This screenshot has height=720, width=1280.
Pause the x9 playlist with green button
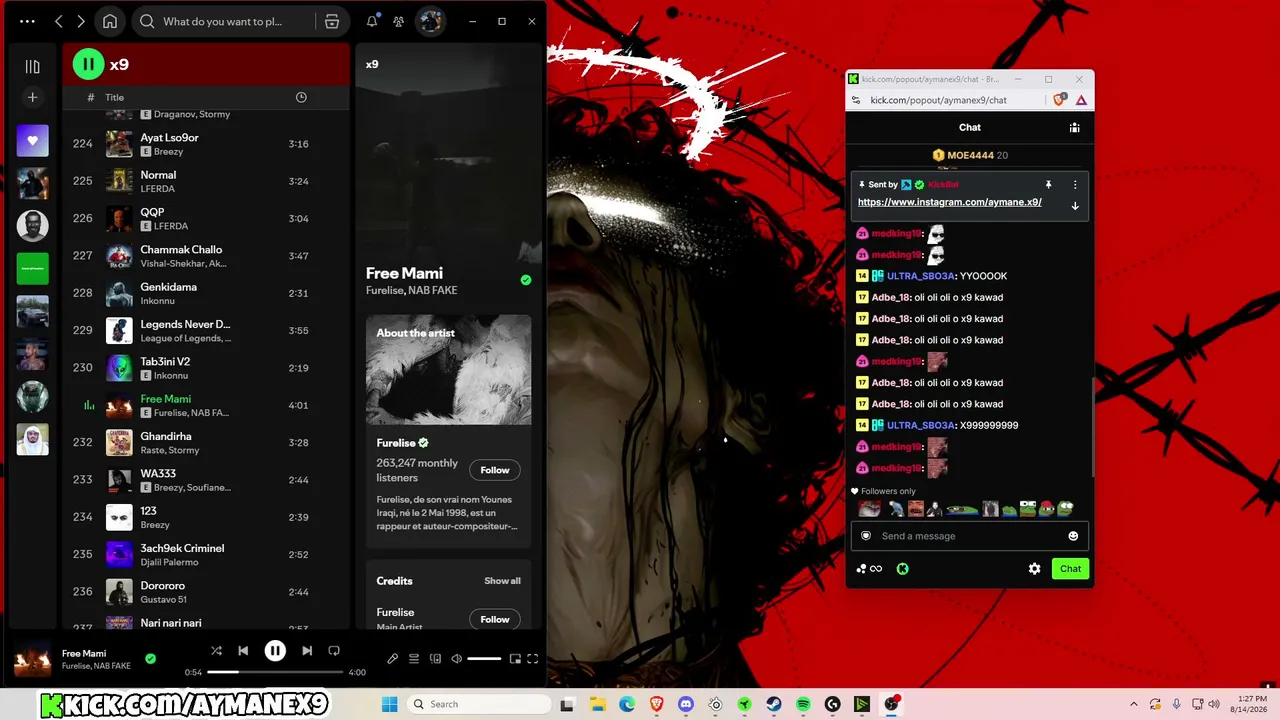tap(88, 64)
